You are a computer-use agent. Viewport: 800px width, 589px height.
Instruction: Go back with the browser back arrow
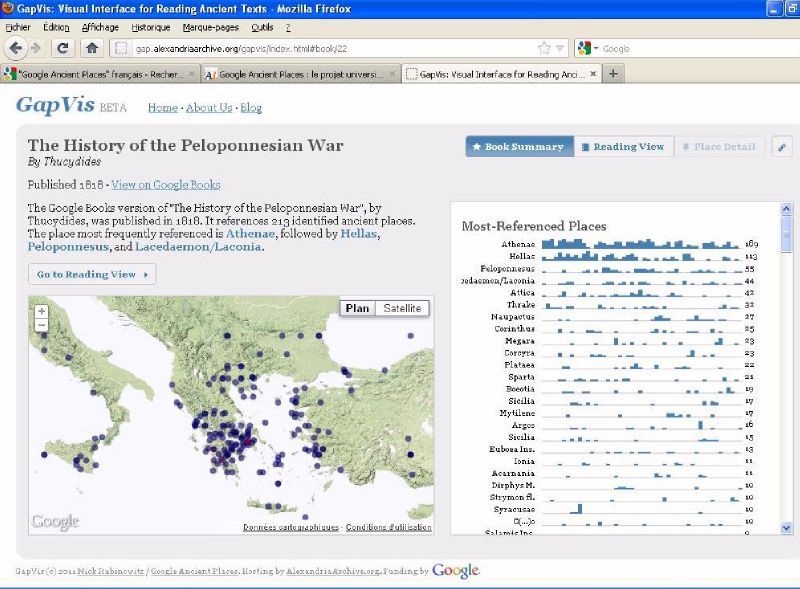coord(16,48)
